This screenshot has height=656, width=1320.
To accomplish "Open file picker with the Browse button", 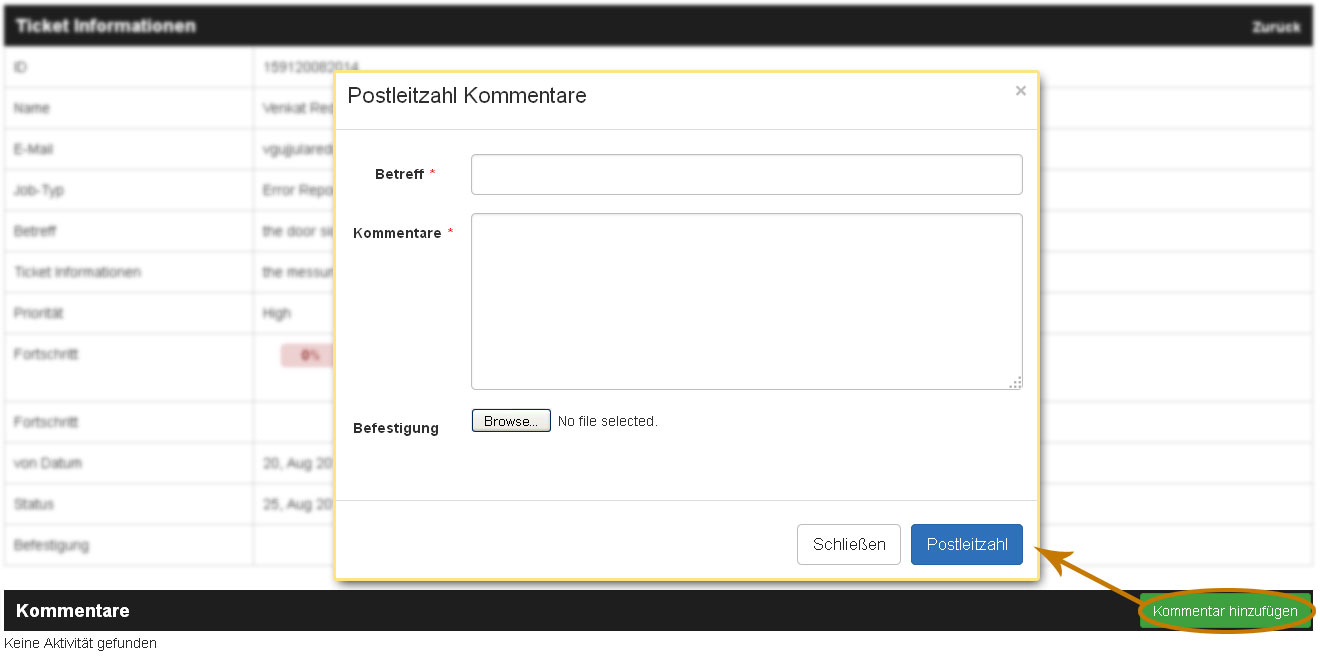I will (x=510, y=420).
